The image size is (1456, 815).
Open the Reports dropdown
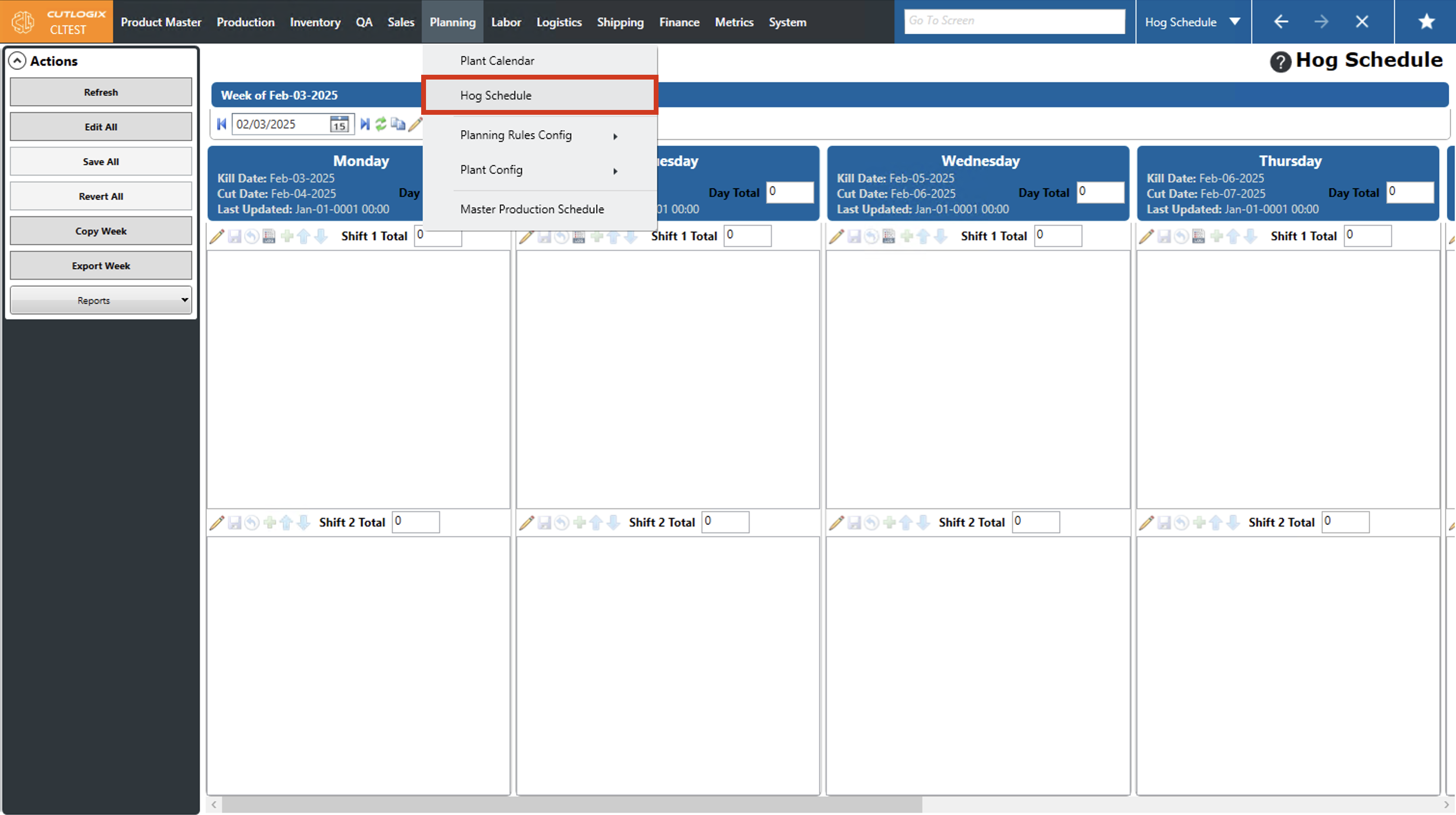(x=101, y=300)
